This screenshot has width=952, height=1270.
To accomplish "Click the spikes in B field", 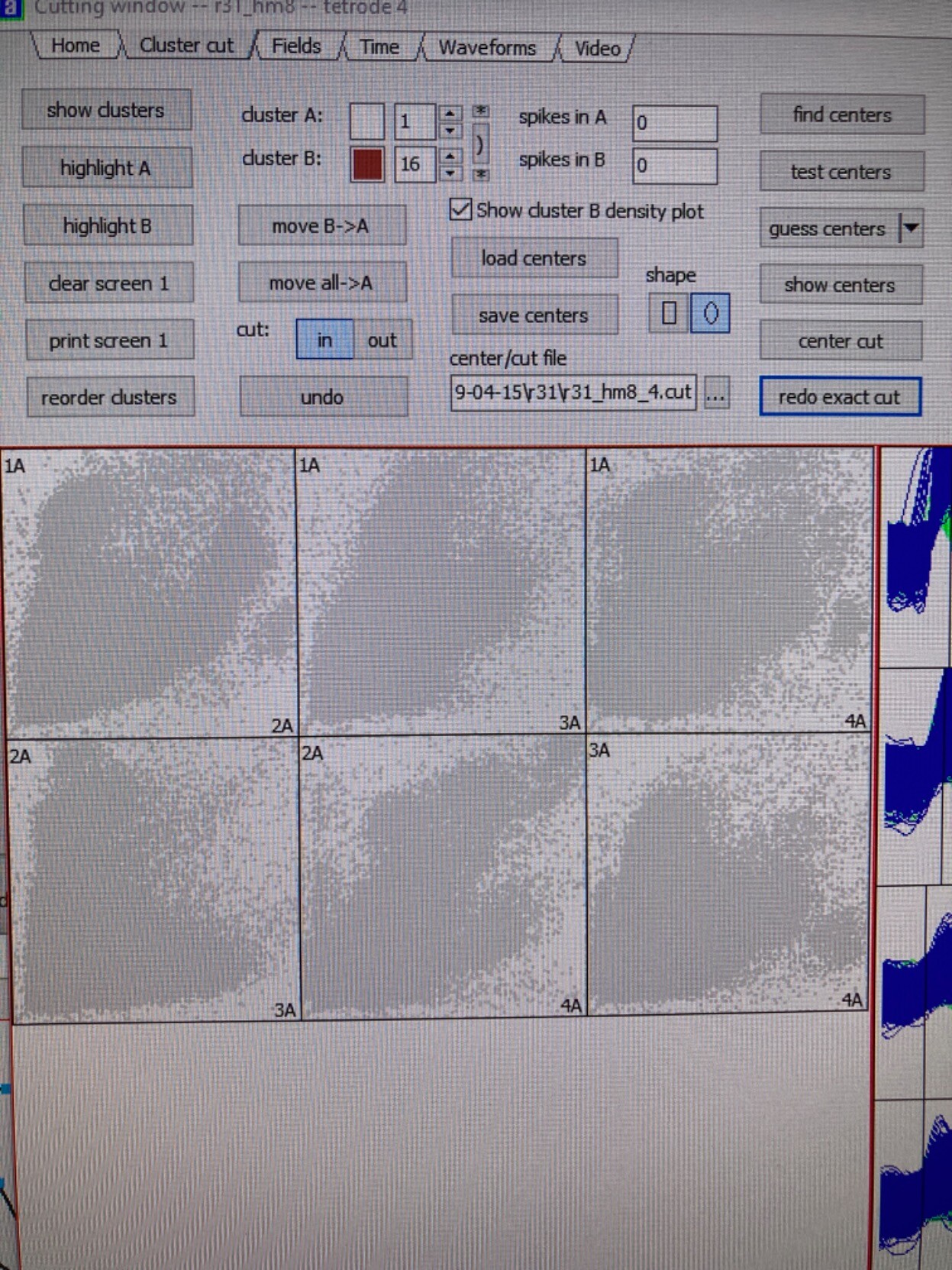I will 675,165.
